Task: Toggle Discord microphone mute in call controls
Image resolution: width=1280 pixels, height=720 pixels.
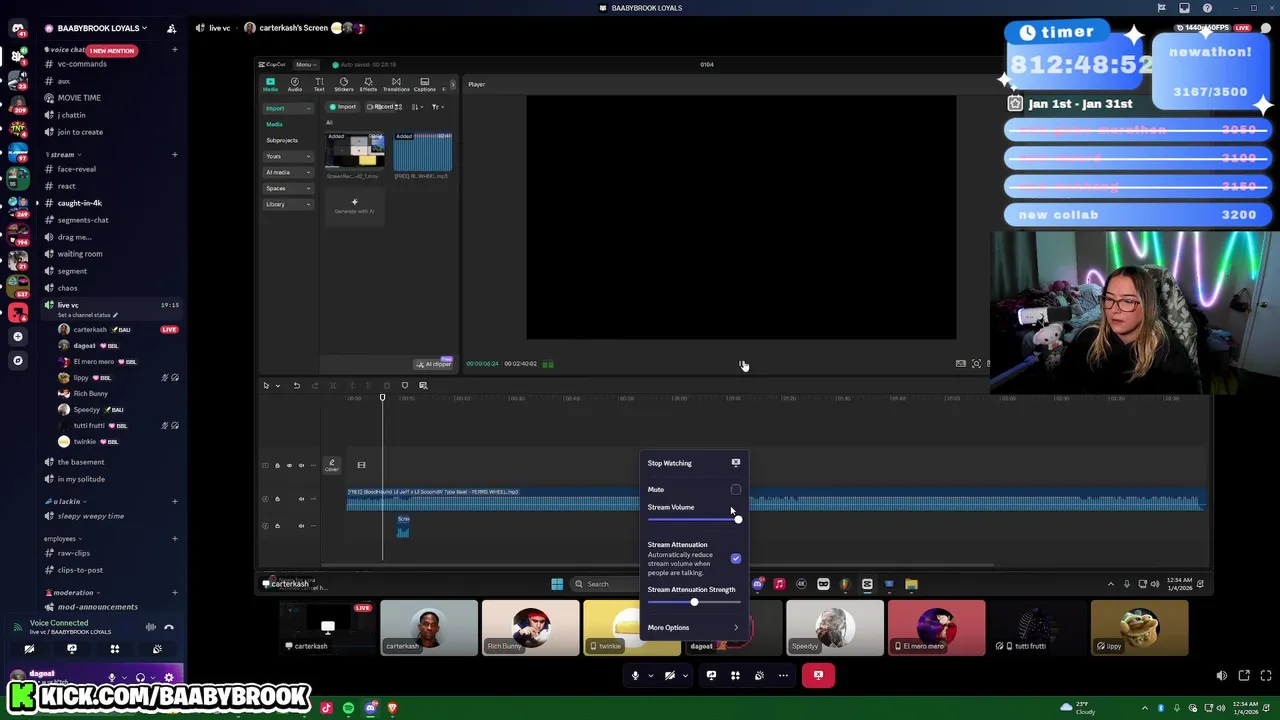Action: 634,675
